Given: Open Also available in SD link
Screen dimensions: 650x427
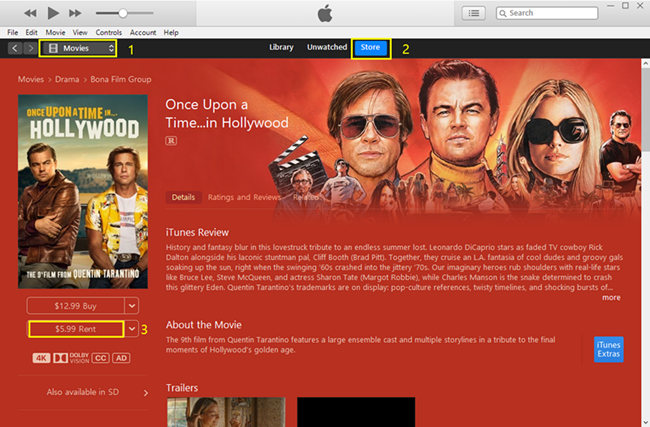Looking at the screenshot, I should click(83, 392).
